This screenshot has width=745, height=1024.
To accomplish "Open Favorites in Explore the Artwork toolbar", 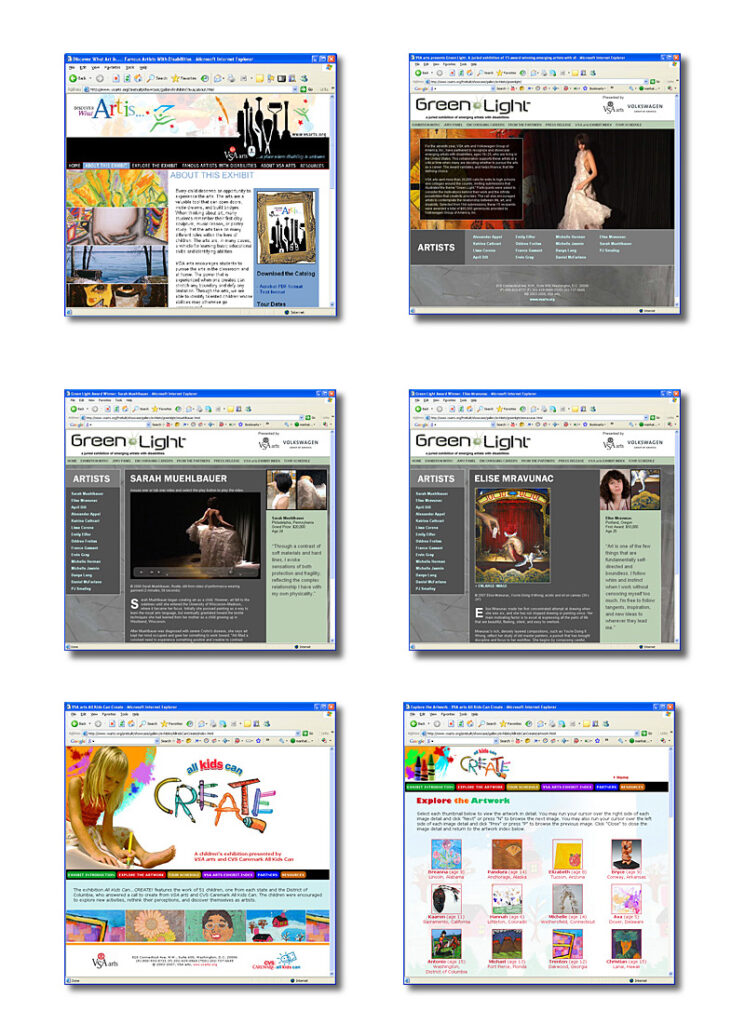I will point(510,724).
